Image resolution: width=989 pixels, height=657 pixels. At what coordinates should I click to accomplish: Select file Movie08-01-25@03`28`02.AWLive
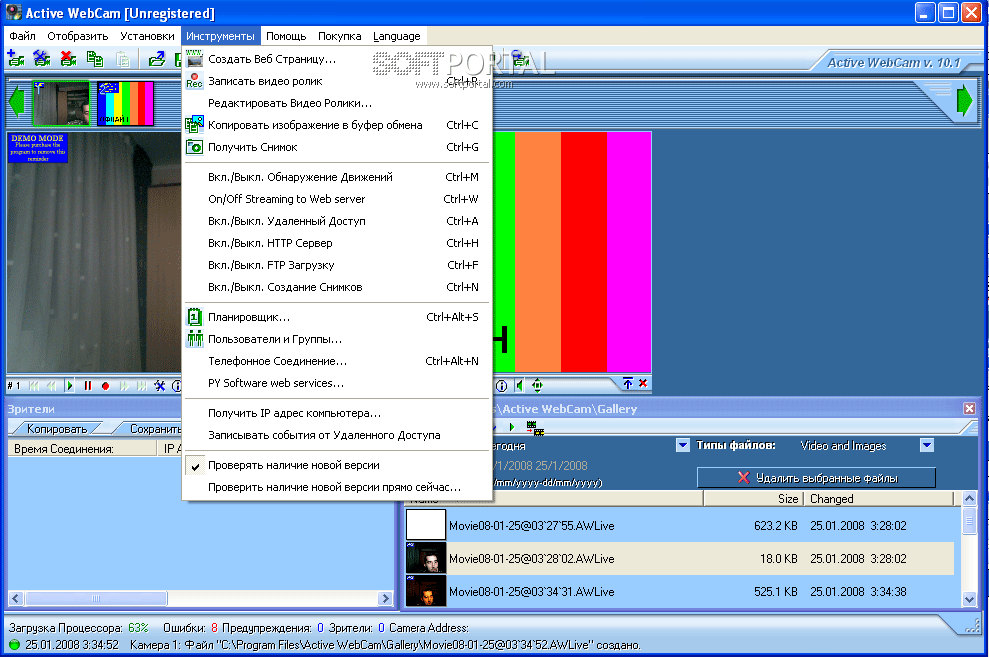[x=679, y=559]
